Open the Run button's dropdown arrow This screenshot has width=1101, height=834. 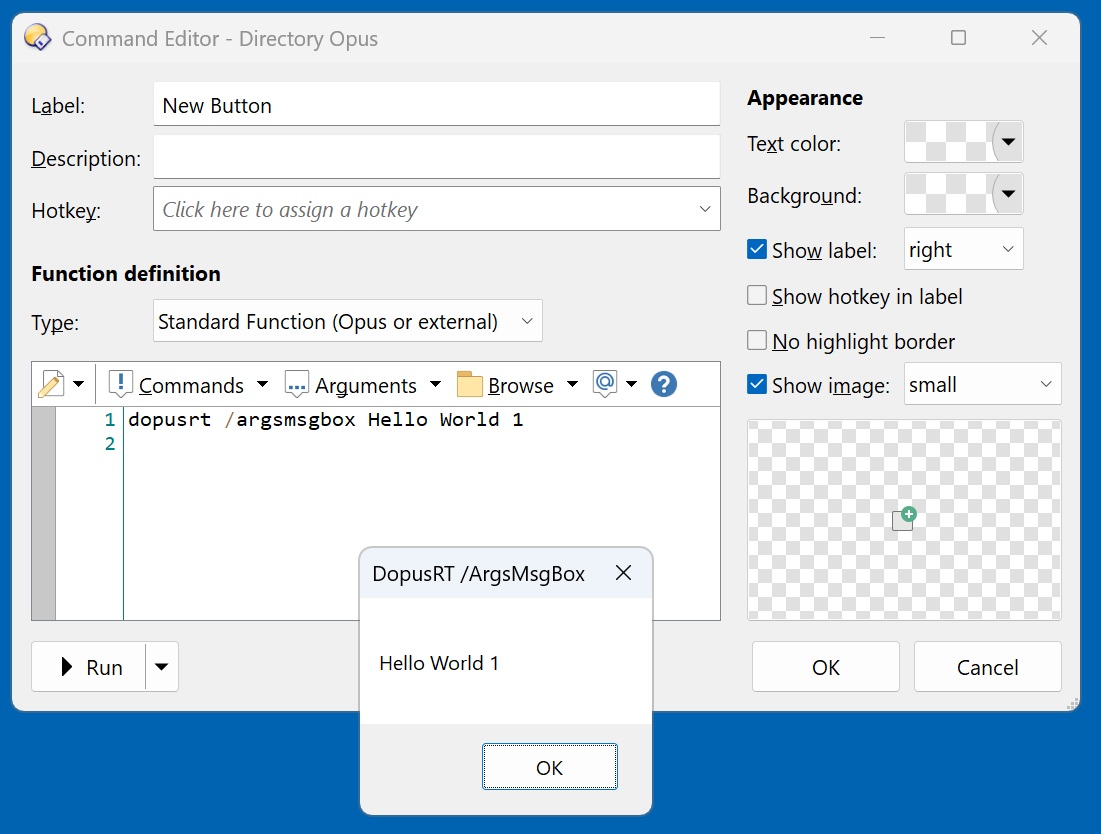(x=161, y=667)
